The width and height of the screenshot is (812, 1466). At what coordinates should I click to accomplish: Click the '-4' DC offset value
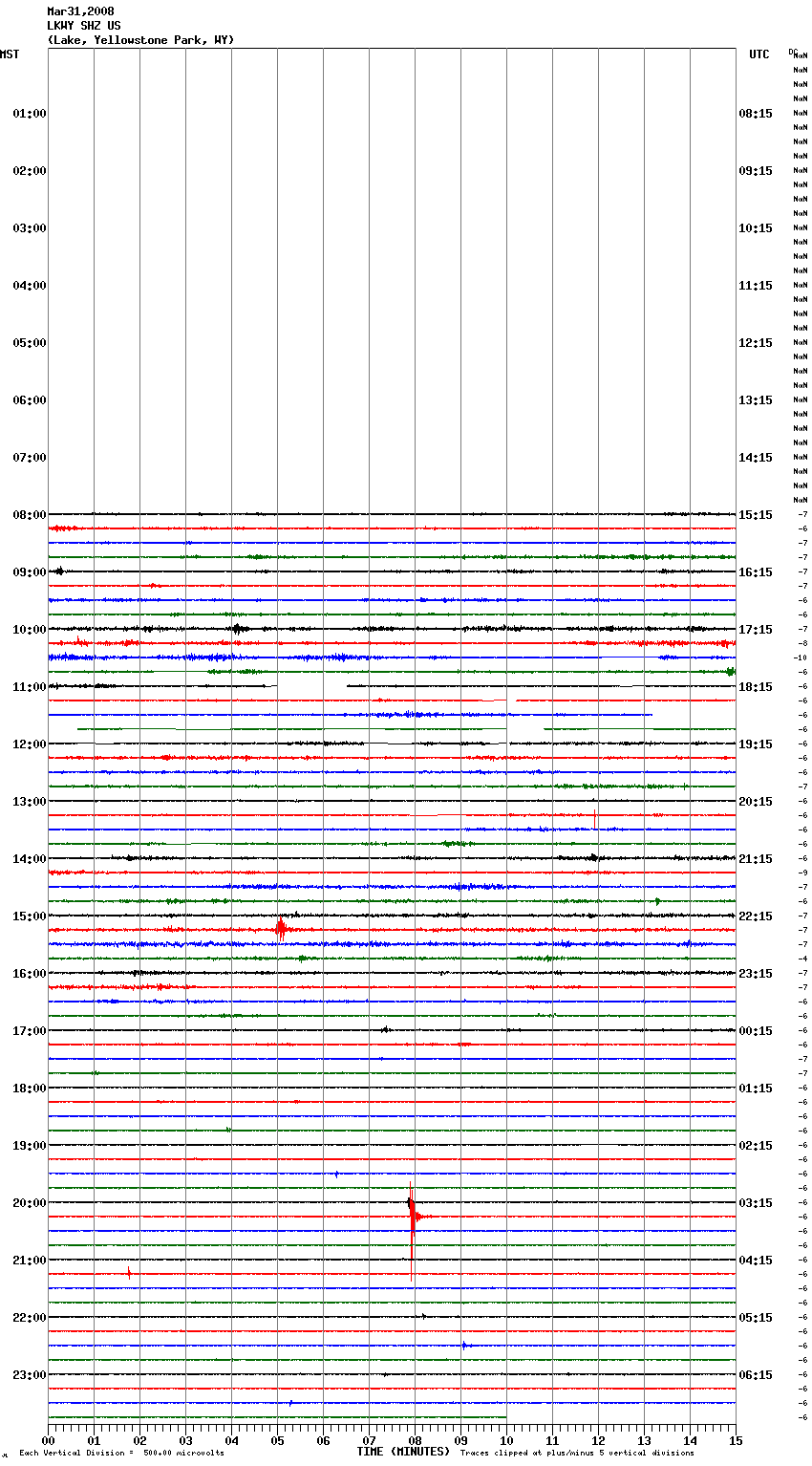pyautogui.click(x=803, y=959)
